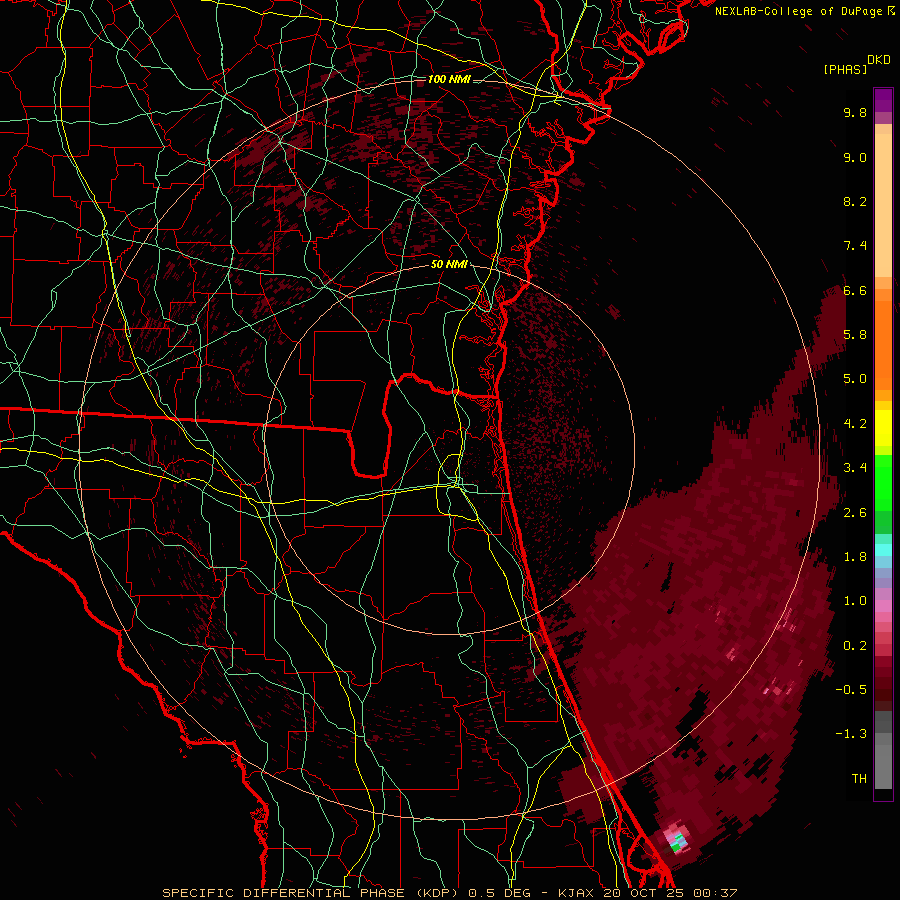Pick the bright green section of the color scale
Viewport: 900px width, 900px height.
click(883, 482)
